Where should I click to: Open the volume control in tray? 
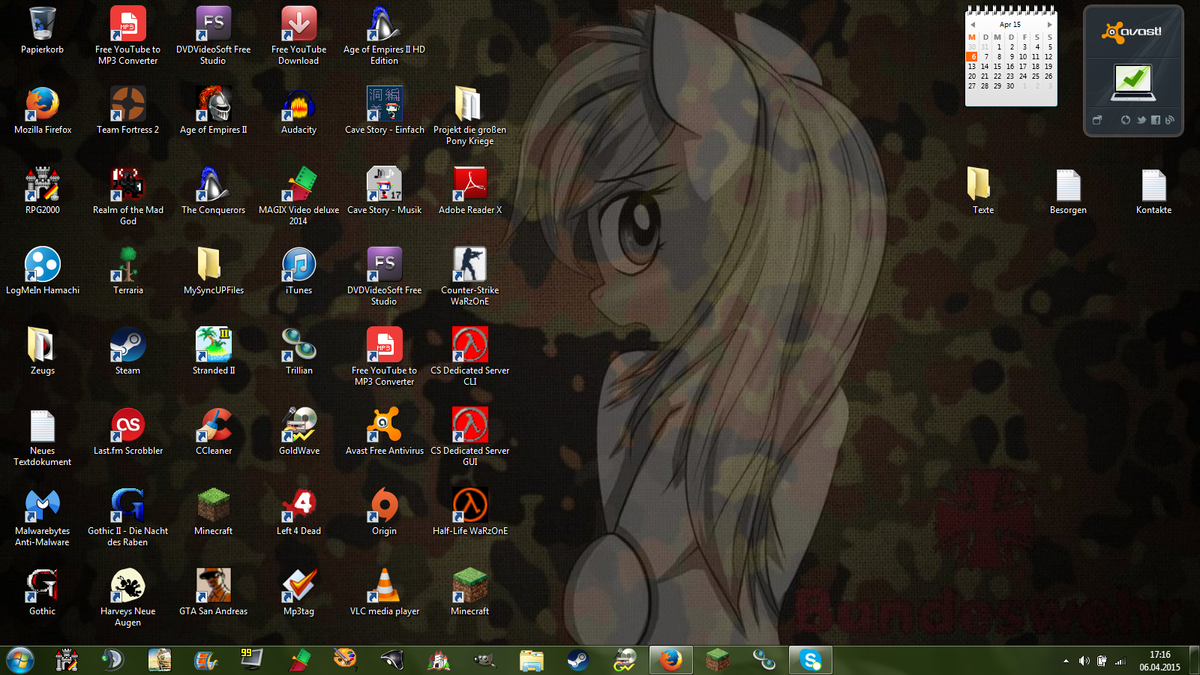1084,661
